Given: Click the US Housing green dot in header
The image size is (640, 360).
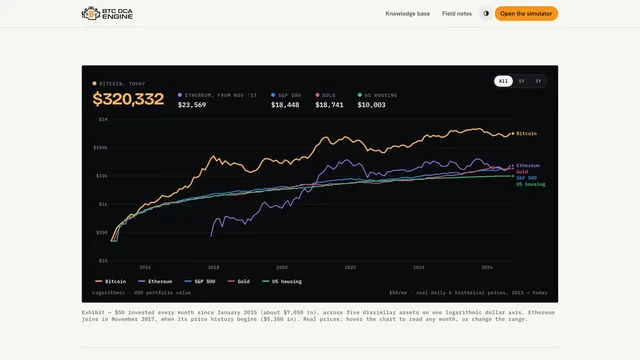Looking at the screenshot, I should pyautogui.click(x=360, y=95).
